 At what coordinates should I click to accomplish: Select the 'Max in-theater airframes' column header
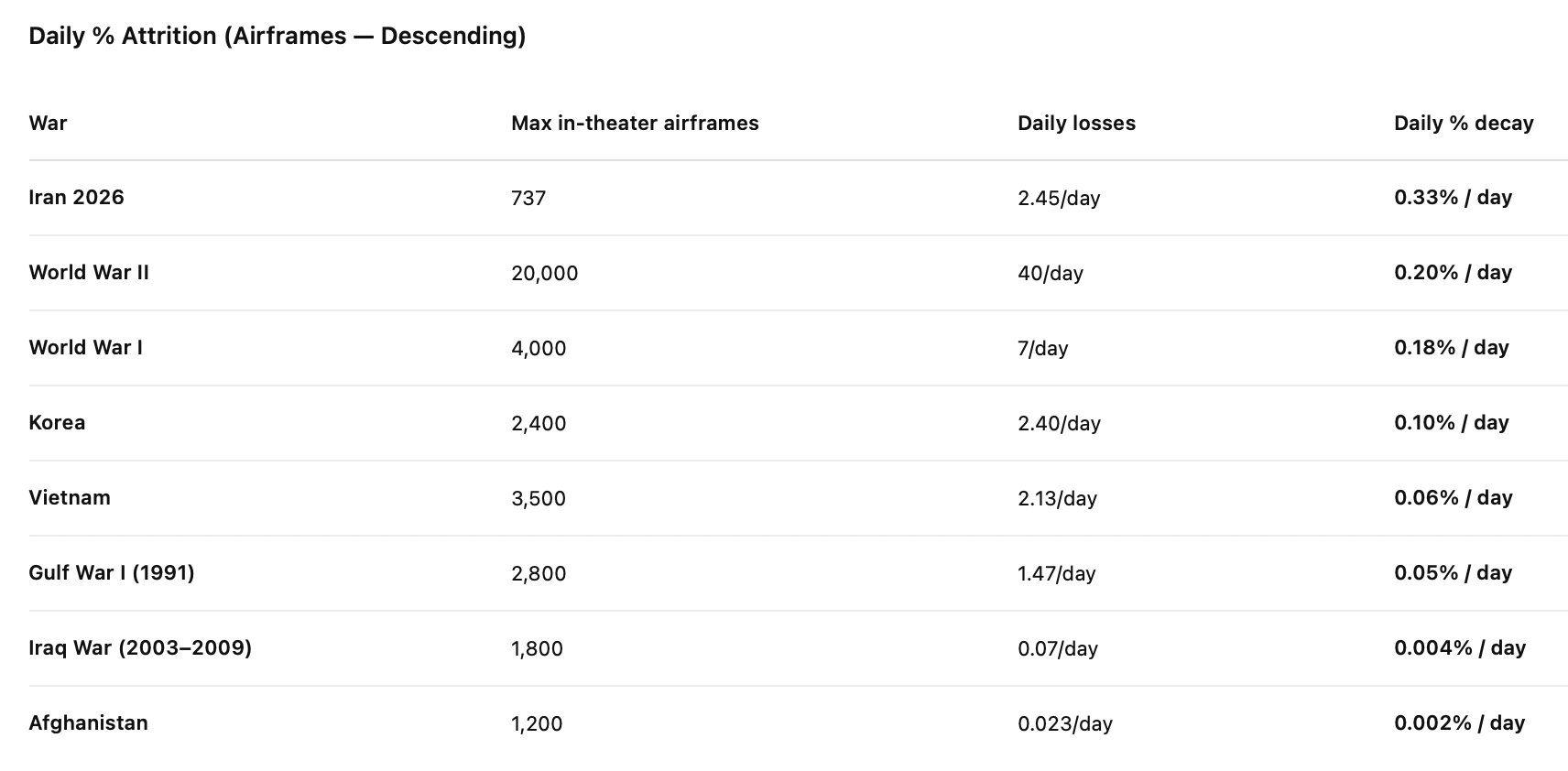click(x=635, y=123)
